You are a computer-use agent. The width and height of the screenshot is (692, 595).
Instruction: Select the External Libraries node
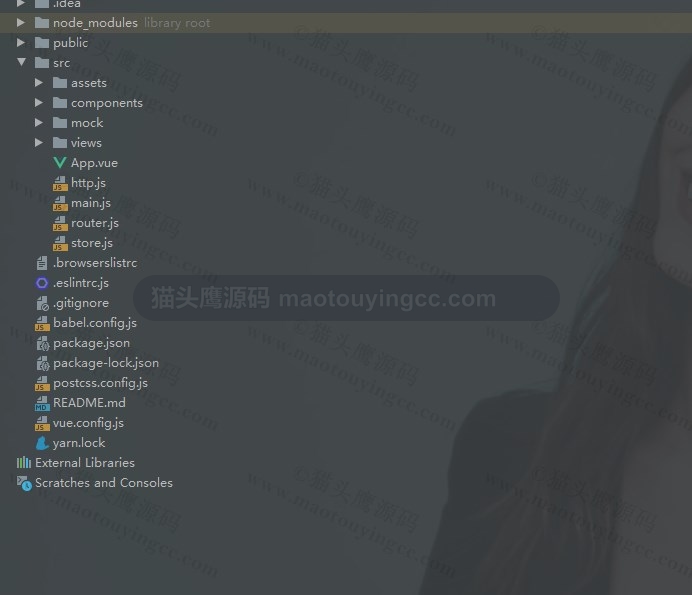[x=85, y=463]
